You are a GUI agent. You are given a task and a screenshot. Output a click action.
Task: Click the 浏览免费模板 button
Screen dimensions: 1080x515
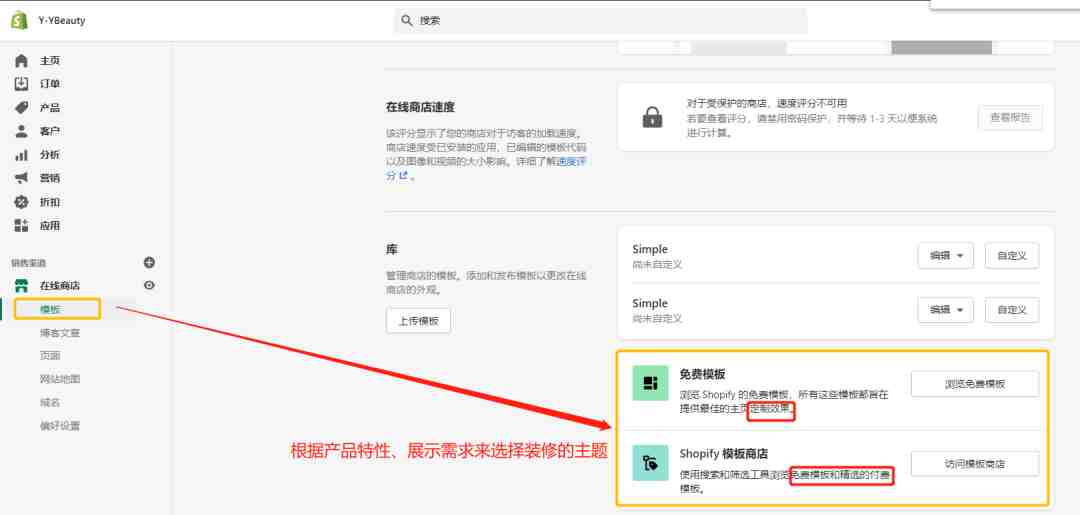(975, 384)
